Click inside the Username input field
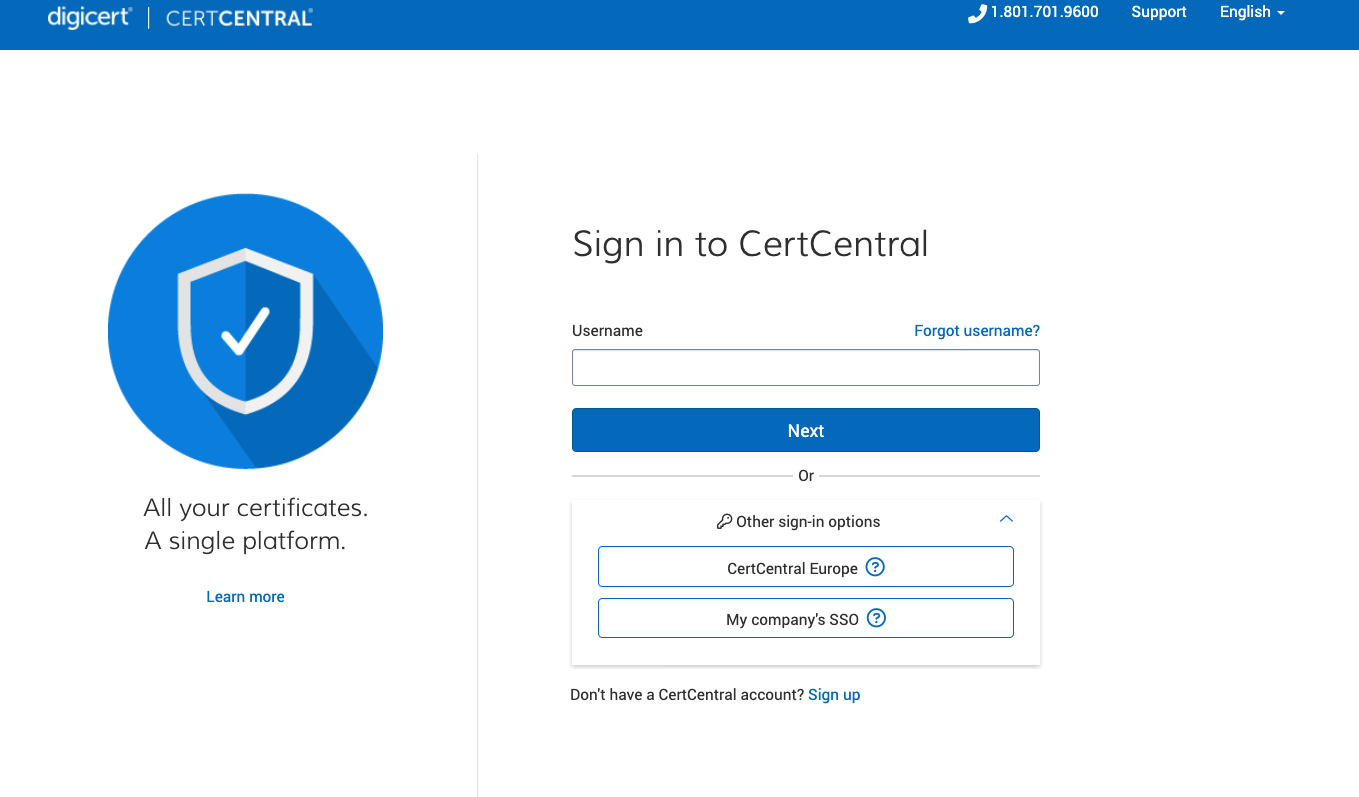 pyautogui.click(x=805, y=367)
